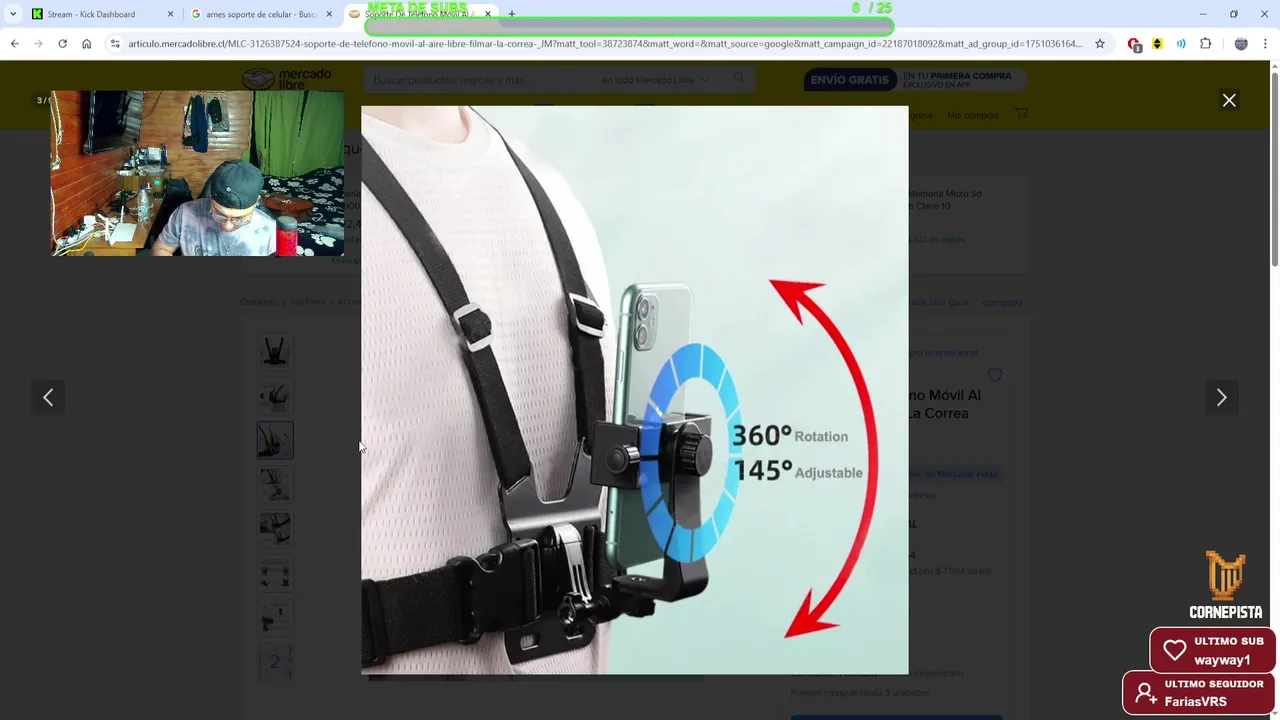View site information icon in address bar
The width and height of the screenshot is (1280, 720).
[x=115, y=44]
